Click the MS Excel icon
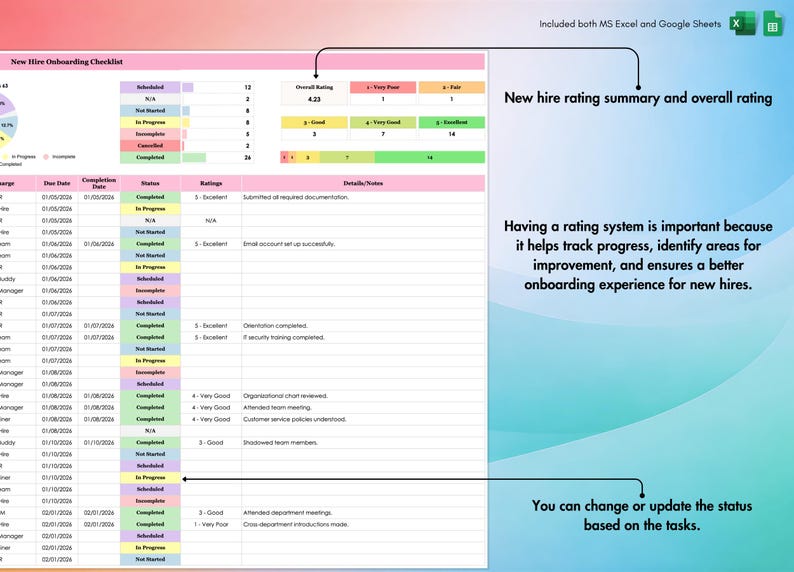The height and width of the screenshot is (572, 794). [x=742, y=23]
